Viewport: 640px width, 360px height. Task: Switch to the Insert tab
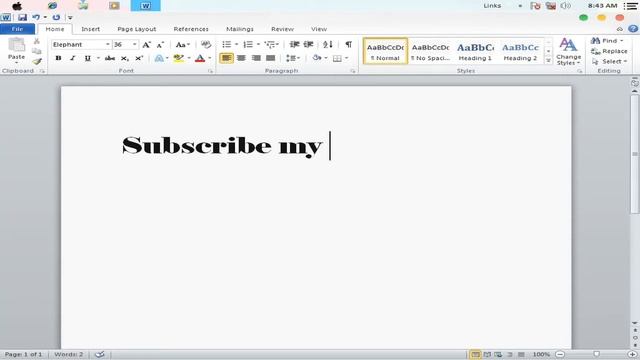91,29
